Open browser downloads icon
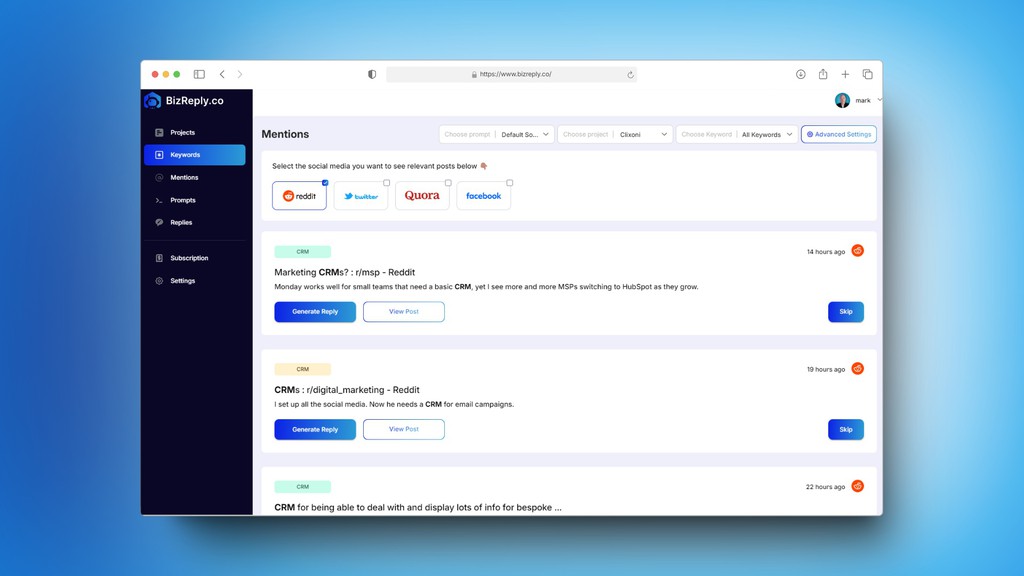Image resolution: width=1024 pixels, height=576 pixels. (801, 74)
